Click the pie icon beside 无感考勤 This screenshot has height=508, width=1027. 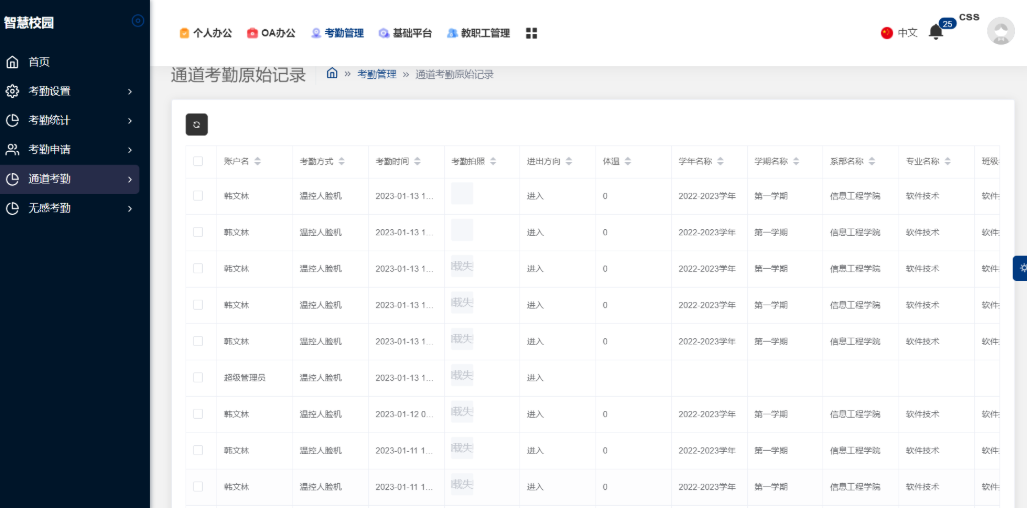click(x=12, y=208)
